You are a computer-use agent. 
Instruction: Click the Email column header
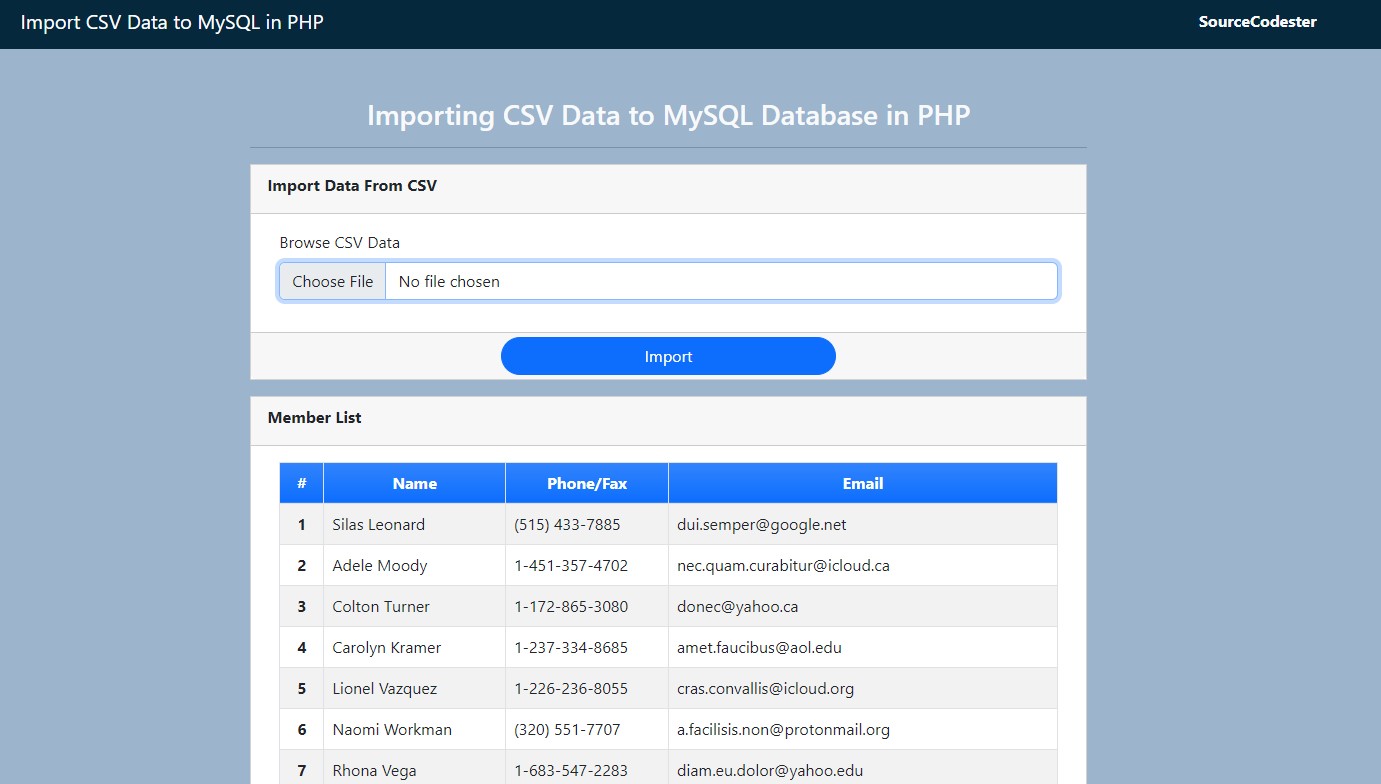tap(862, 483)
